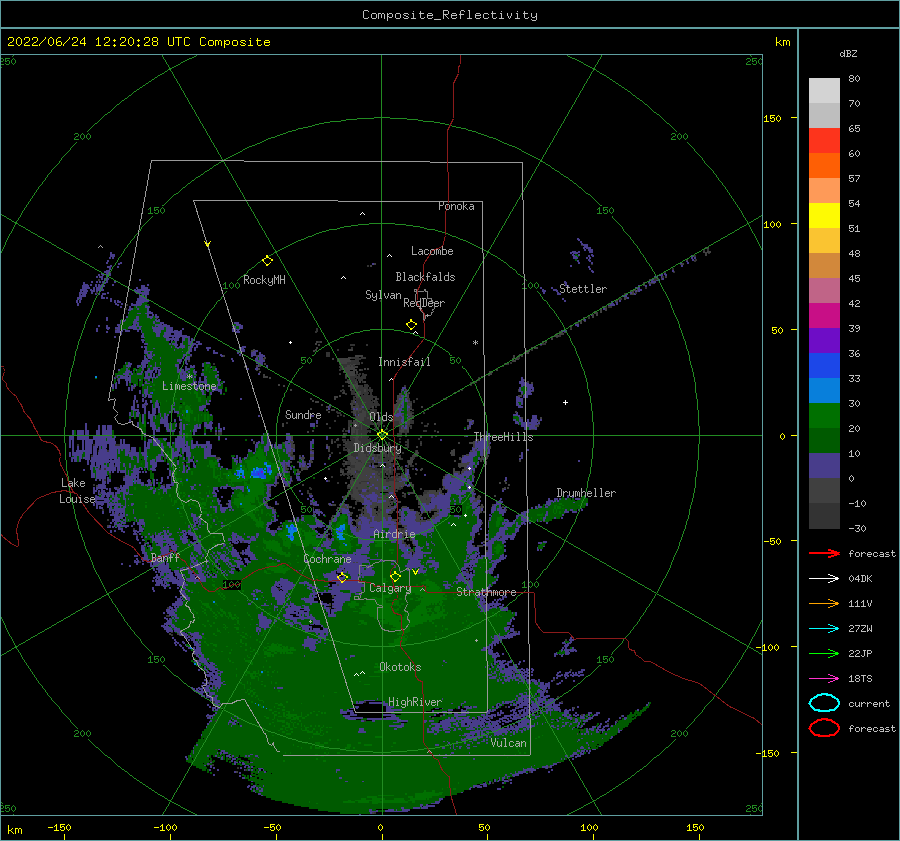Click the Okotoks label

400,667
